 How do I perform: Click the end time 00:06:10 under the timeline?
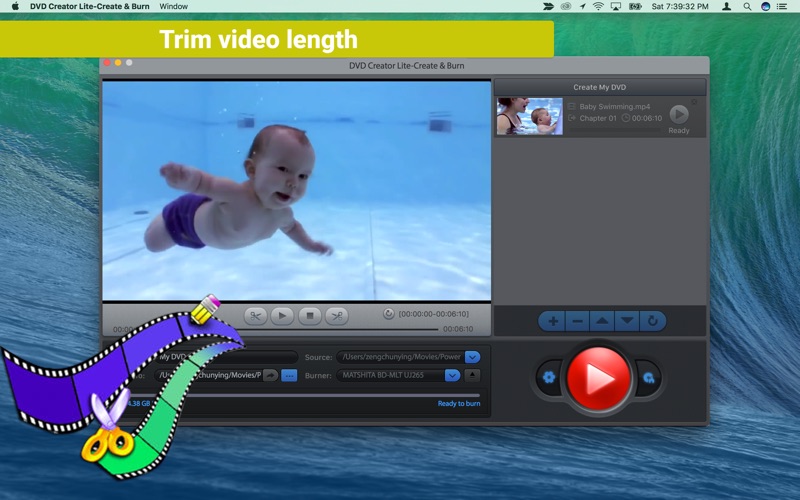click(458, 329)
